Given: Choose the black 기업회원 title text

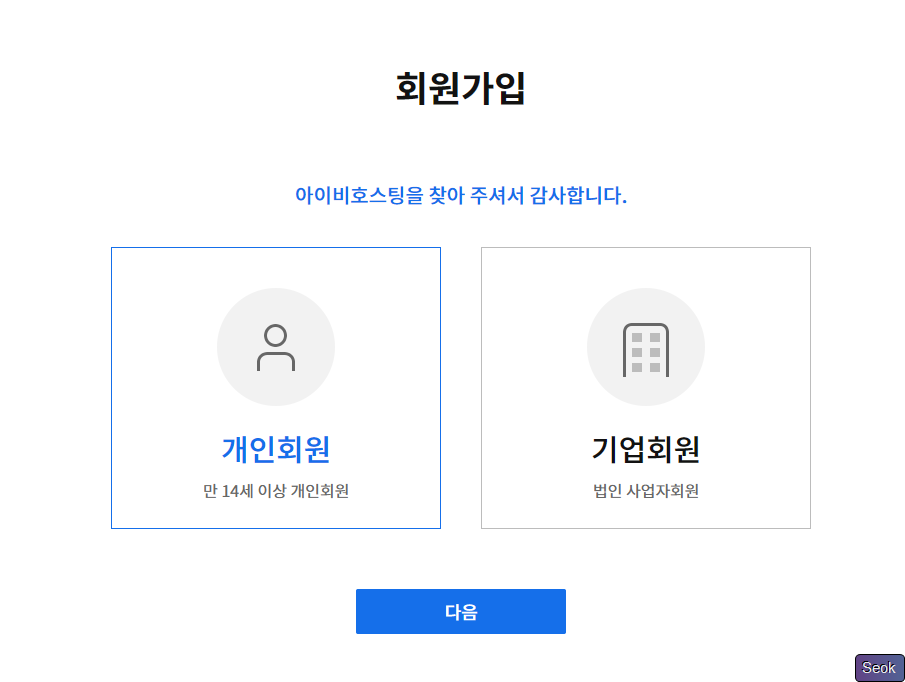Looking at the screenshot, I should pos(646,450).
